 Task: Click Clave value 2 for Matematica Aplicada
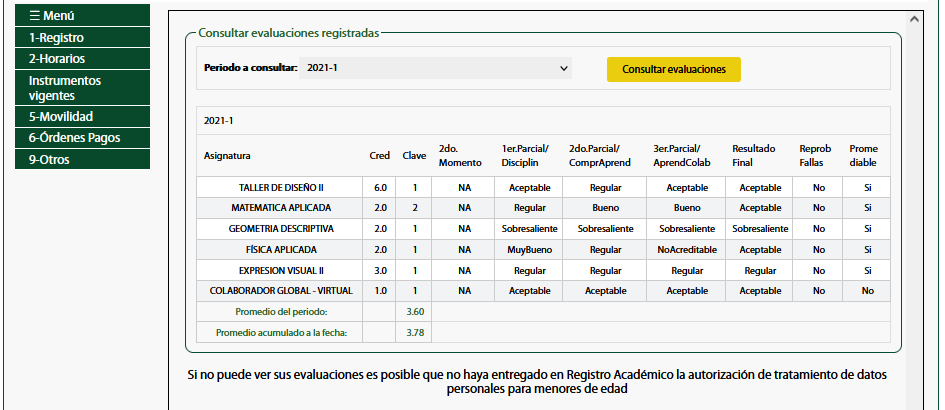pos(415,208)
